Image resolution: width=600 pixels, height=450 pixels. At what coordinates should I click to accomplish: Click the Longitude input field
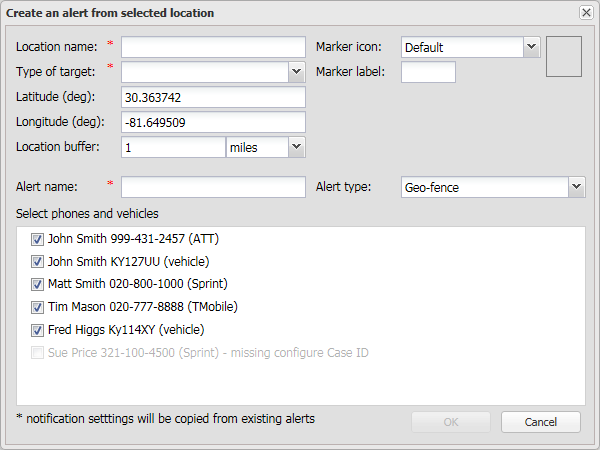point(213,122)
